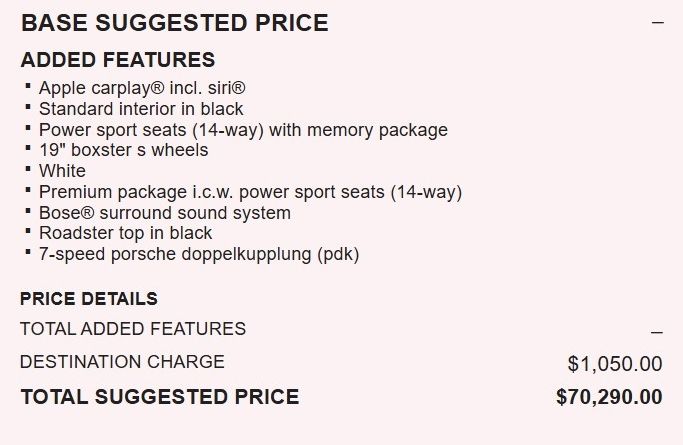Select Premium package i.c.w. power sport seats
The image size is (683, 445).
[x=250, y=192]
